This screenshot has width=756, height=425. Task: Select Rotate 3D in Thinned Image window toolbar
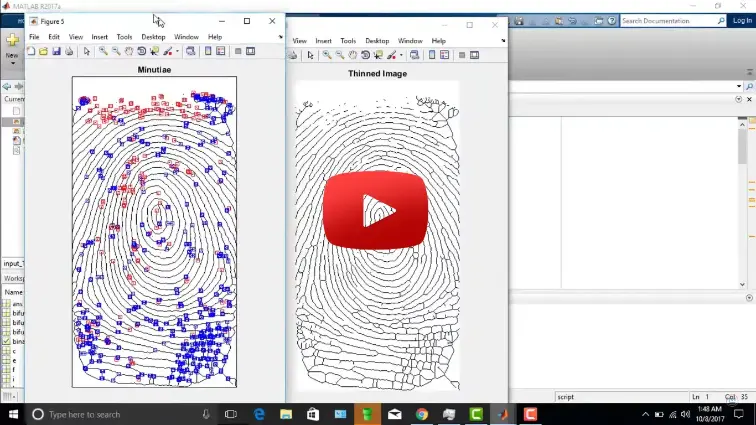pos(365,55)
